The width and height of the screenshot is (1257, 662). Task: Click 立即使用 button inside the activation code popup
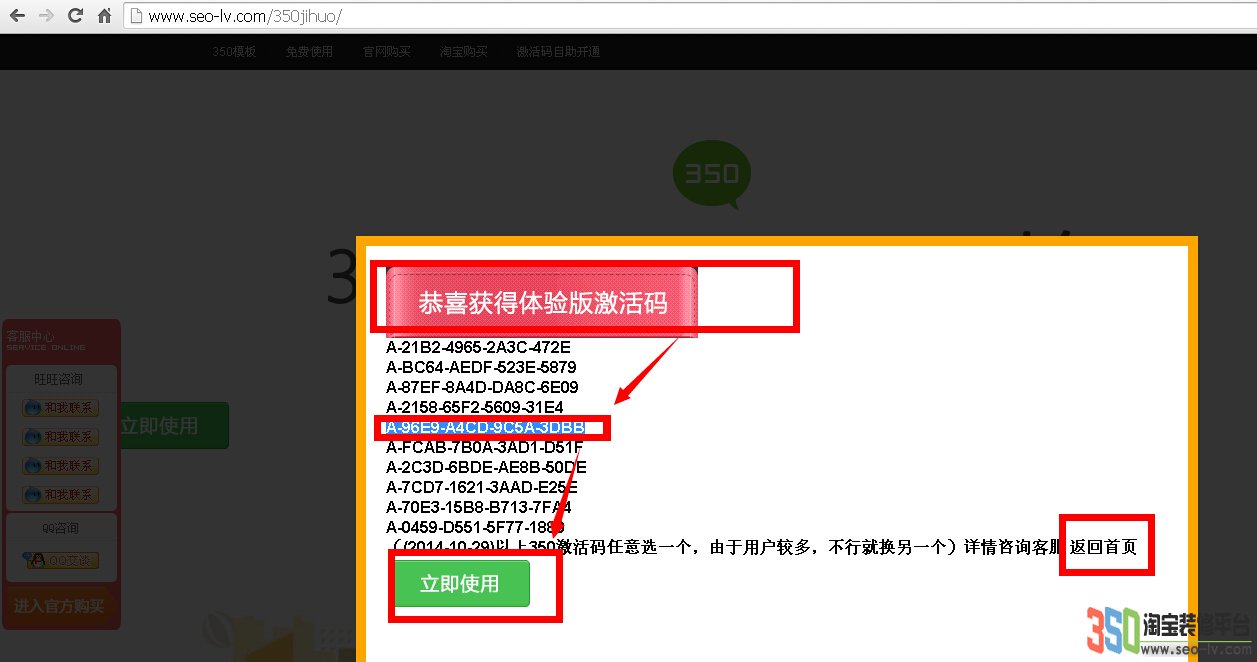click(460, 583)
